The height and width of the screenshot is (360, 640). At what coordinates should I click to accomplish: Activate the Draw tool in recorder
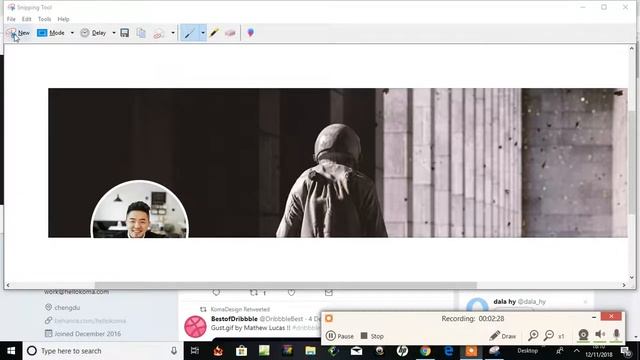pos(503,336)
